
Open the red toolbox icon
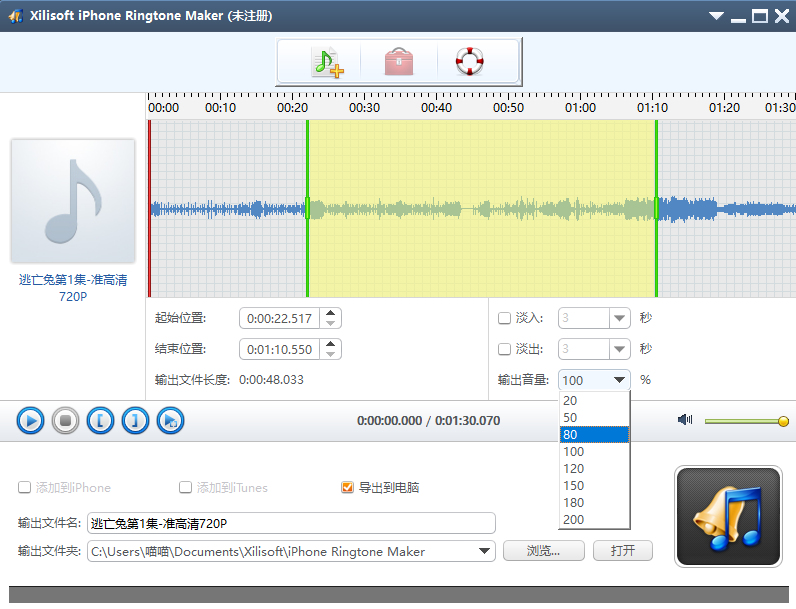click(x=398, y=62)
